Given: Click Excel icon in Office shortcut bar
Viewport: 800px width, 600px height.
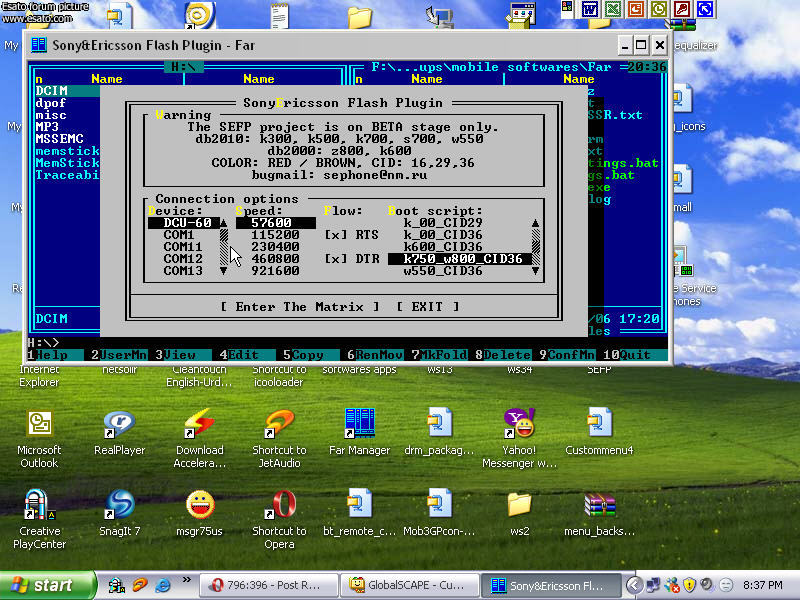Looking at the screenshot, I should click(613, 9).
